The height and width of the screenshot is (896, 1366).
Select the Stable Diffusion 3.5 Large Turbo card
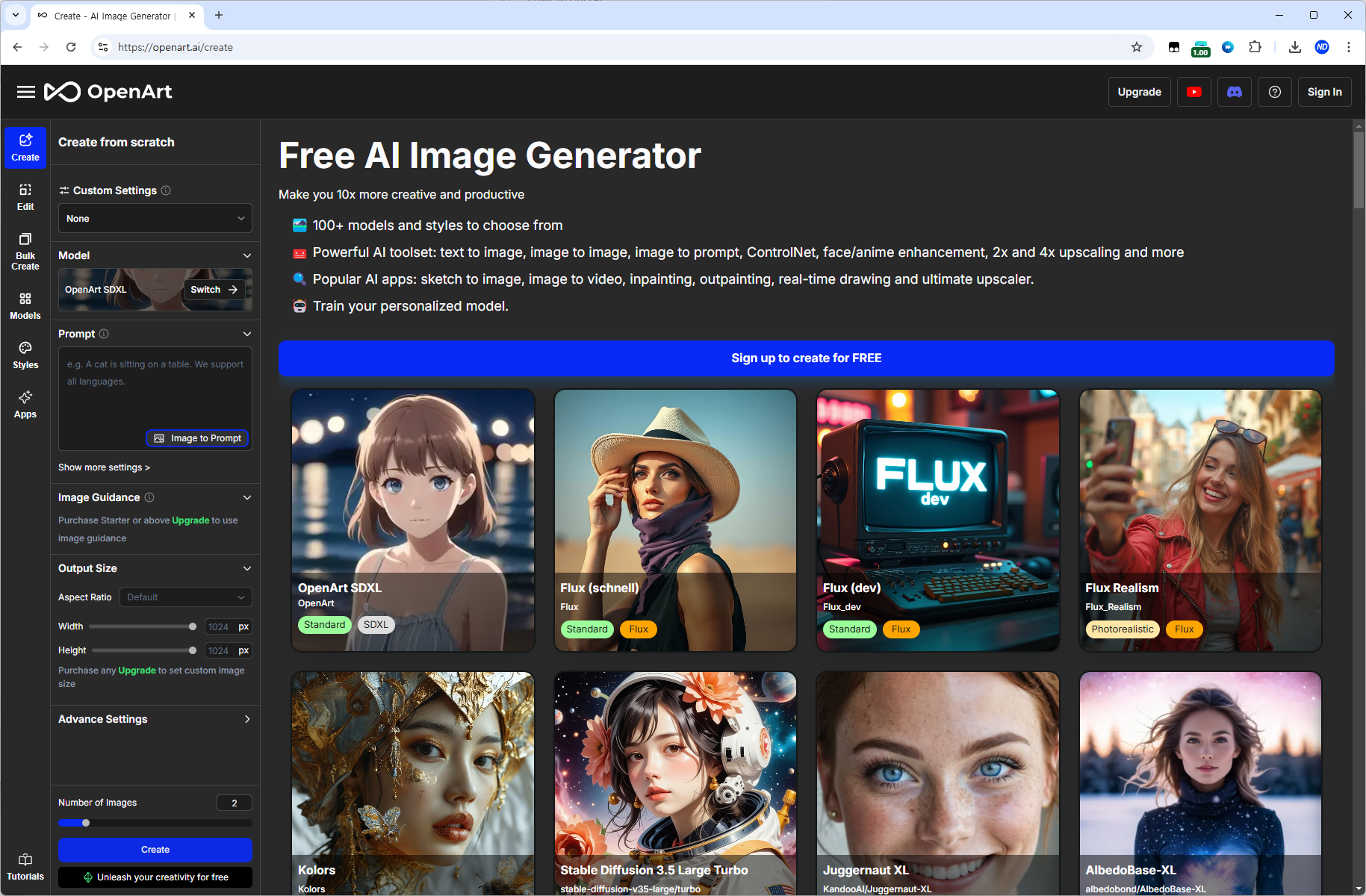675,783
